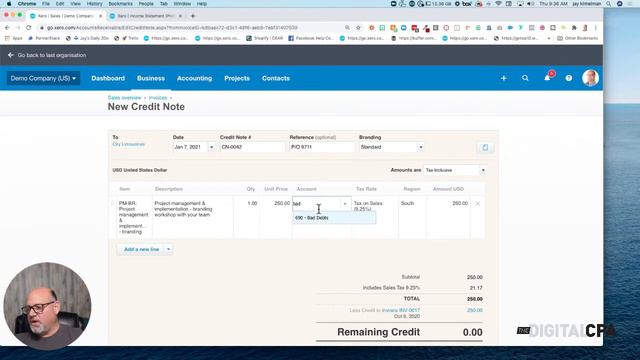Viewport: 640px width, 360px height.
Task: Click the plus create-new icon in Xero header
Action: [x=503, y=78]
